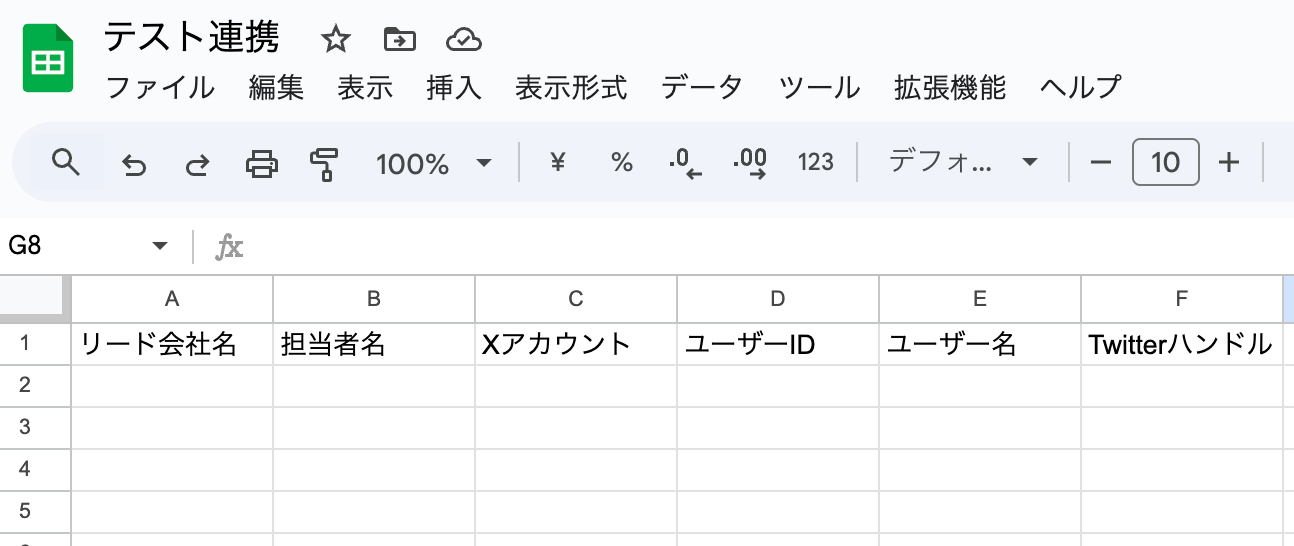Expand the 100% zoom dropdown
This screenshot has width=1294, height=546.
click(433, 163)
